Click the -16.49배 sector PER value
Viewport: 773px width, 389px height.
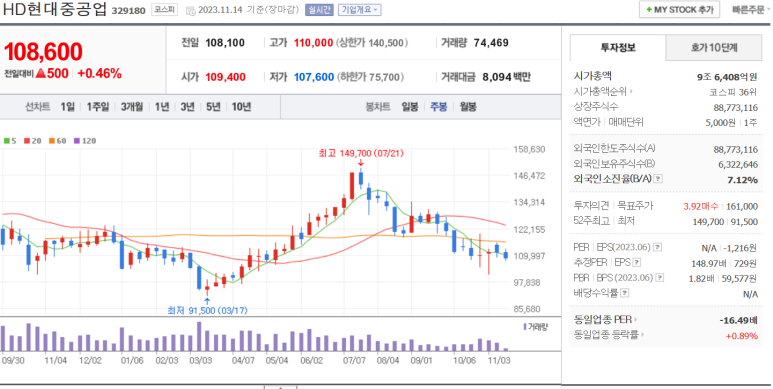tap(738, 320)
